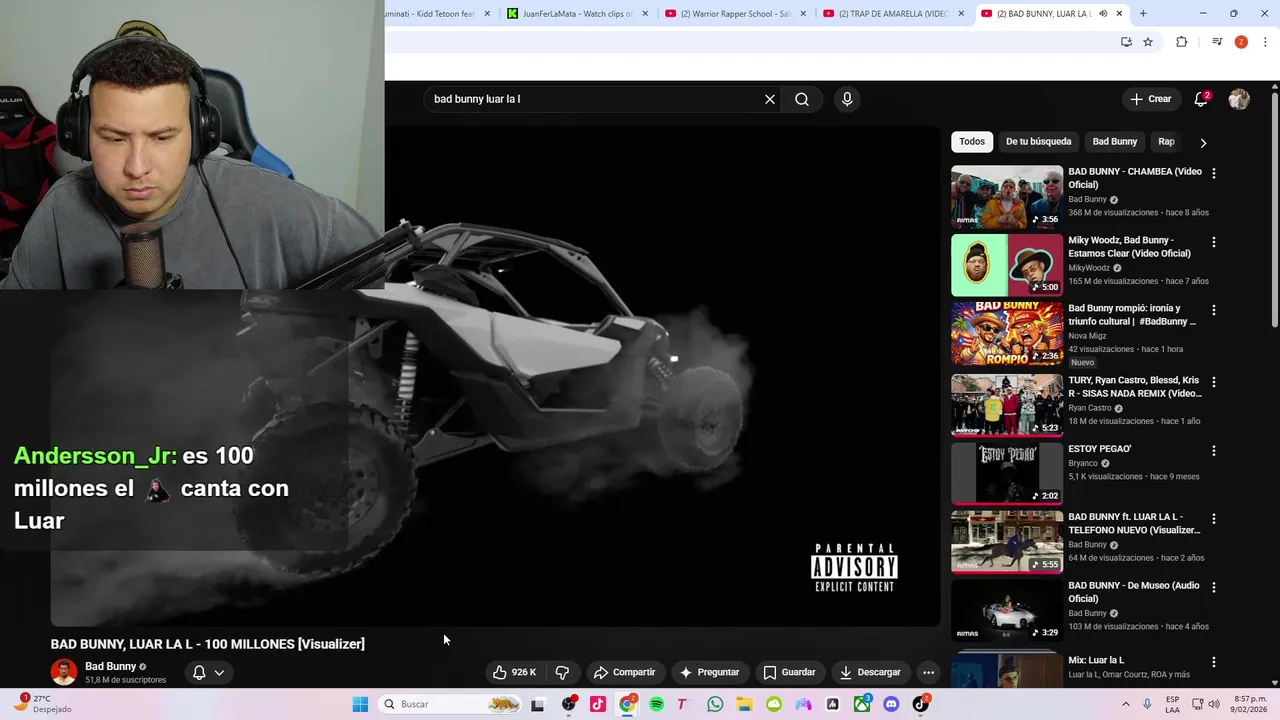Click ESP LAA language indicator

click(x=1173, y=704)
